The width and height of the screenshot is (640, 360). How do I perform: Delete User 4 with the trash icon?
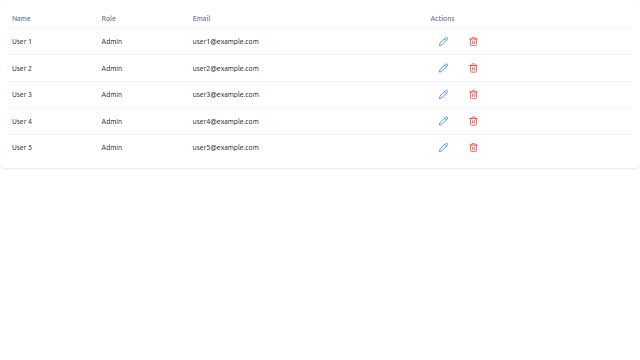click(473, 121)
